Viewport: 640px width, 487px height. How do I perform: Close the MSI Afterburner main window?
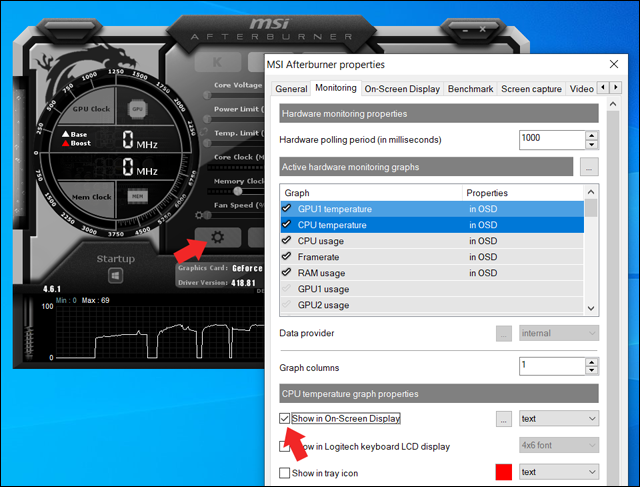482,29
